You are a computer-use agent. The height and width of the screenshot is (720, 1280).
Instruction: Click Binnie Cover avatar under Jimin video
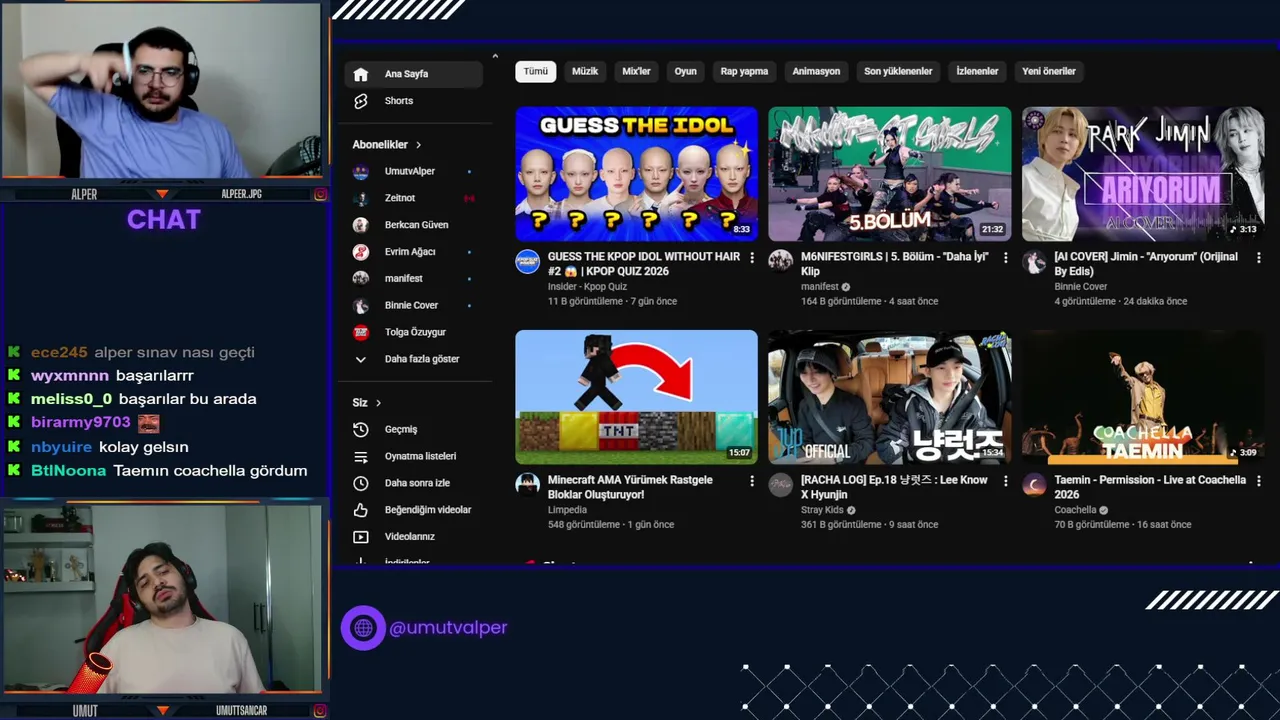pyautogui.click(x=1034, y=262)
